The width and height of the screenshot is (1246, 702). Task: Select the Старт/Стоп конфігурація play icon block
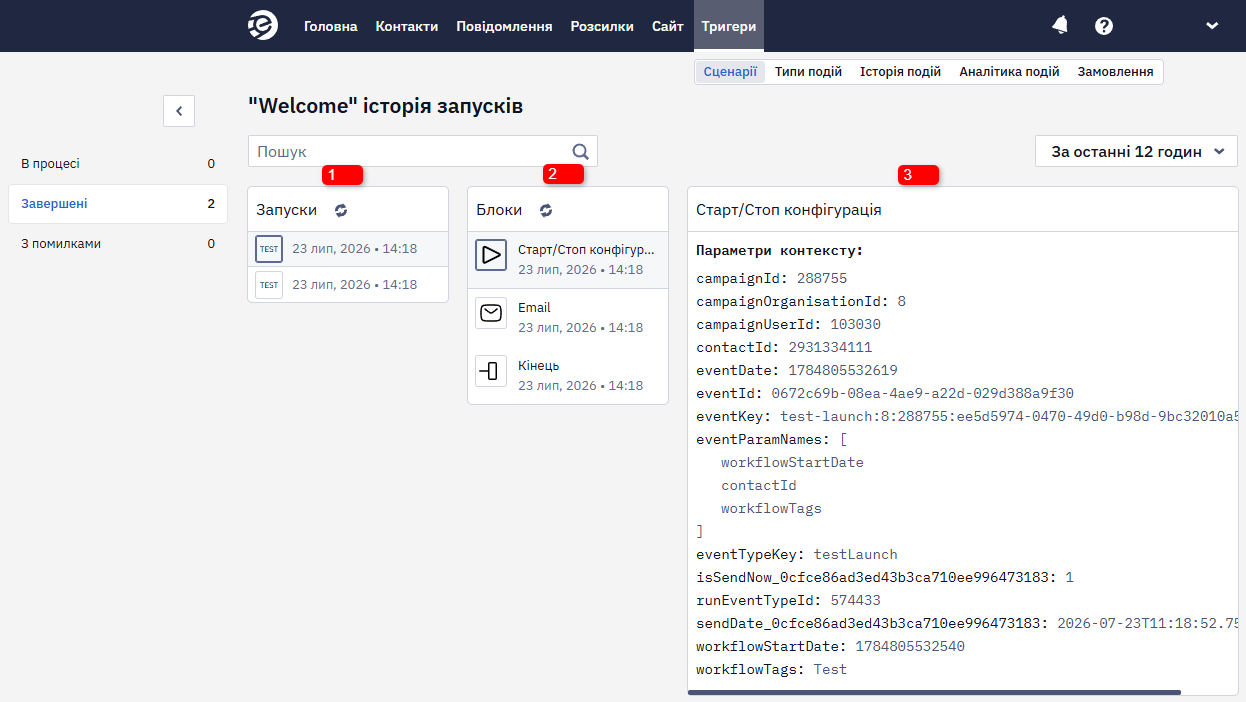(x=491, y=255)
